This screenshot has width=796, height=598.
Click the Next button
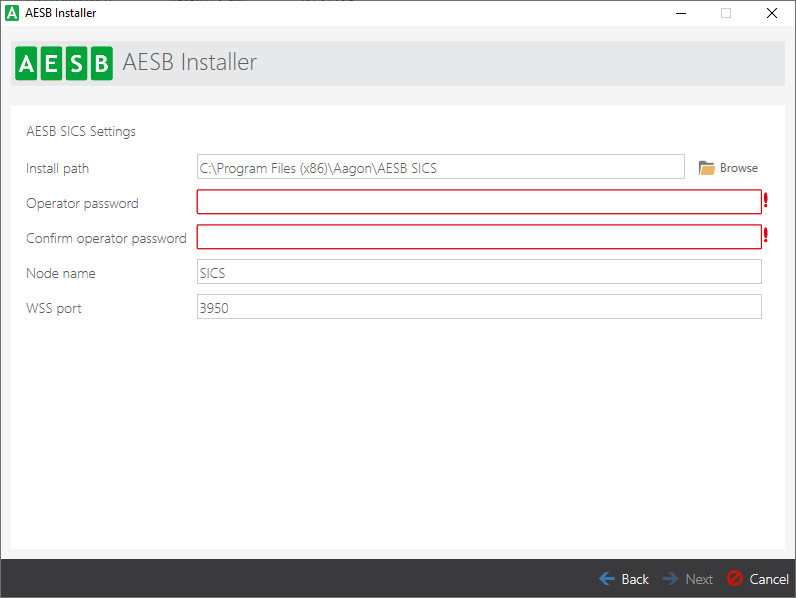pyautogui.click(x=688, y=579)
